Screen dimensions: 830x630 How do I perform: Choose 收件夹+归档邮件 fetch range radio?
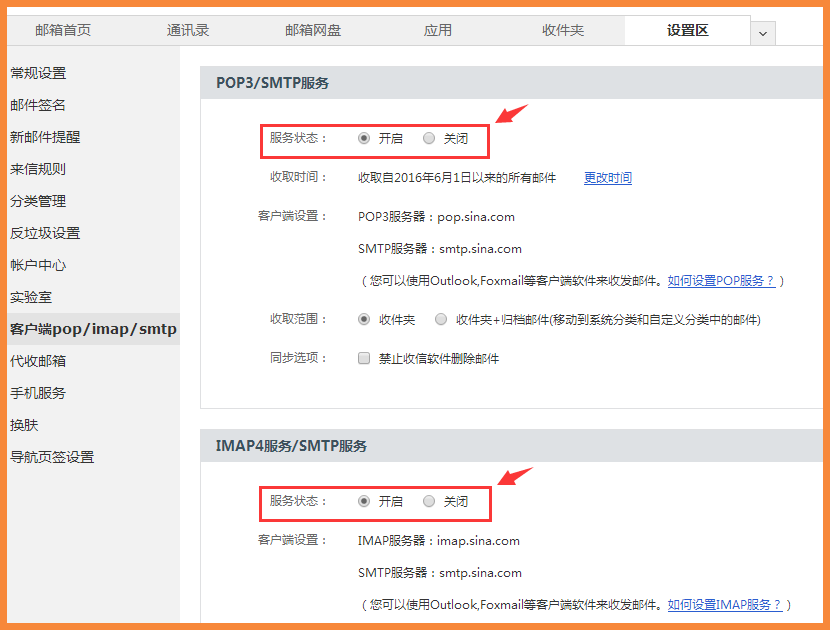pos(440,319)
